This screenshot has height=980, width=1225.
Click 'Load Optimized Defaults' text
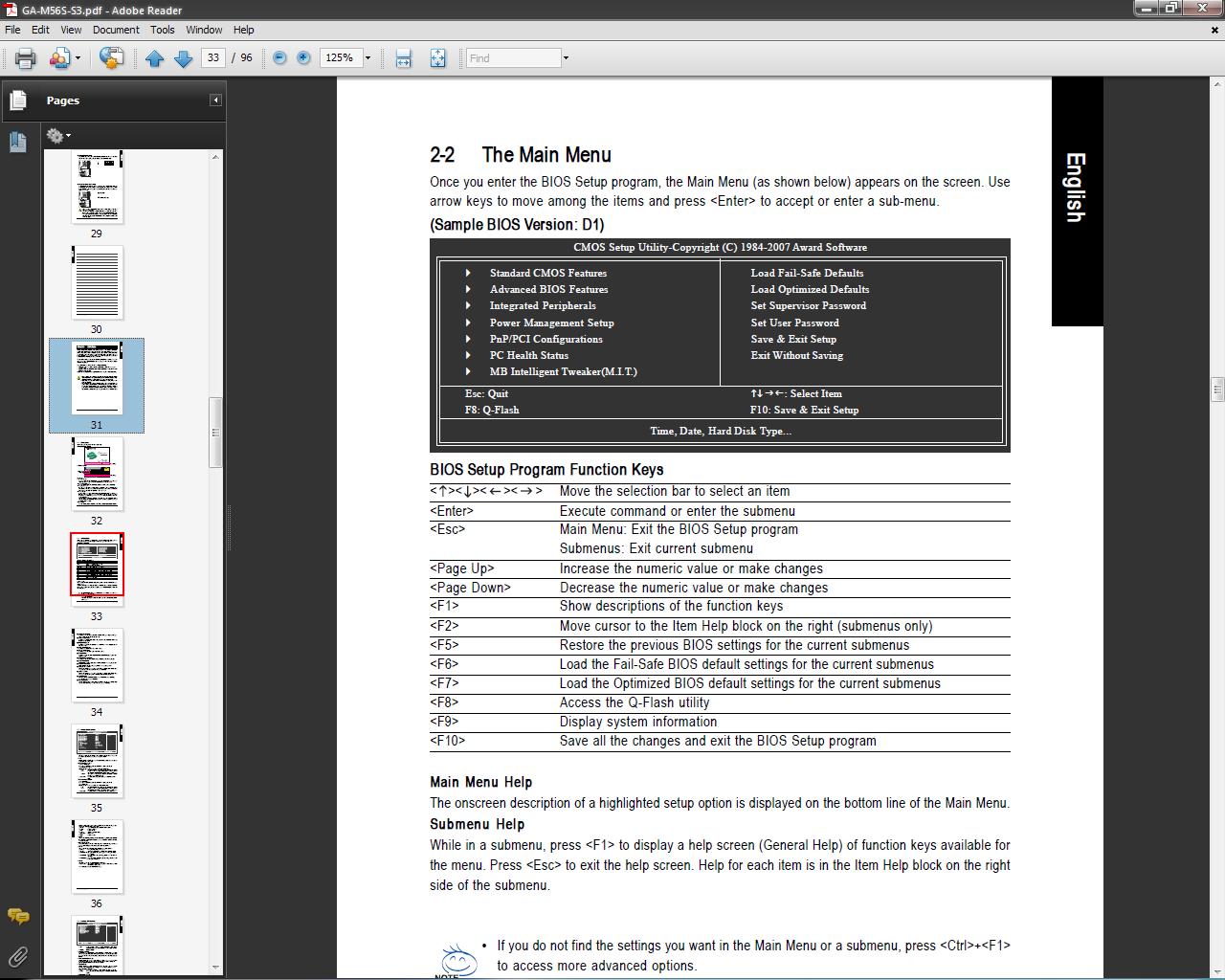pyautogui.click(x=810, y=289)
